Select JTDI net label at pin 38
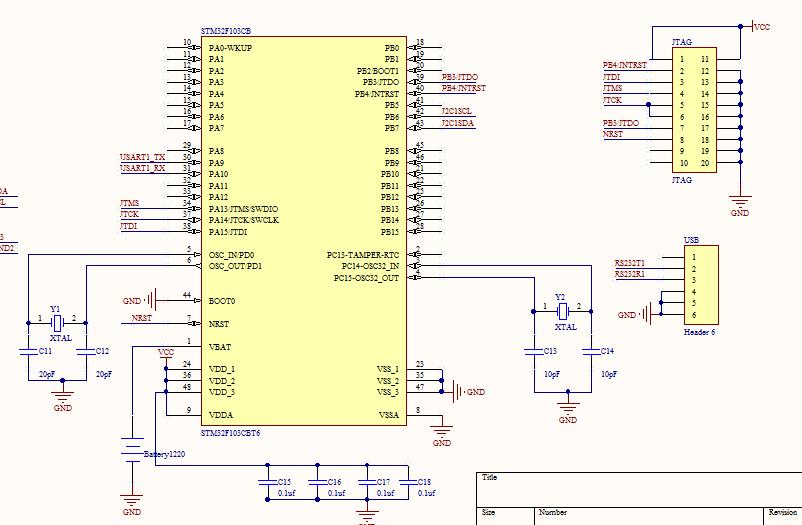Viewport: 802px width, 525px height. point(128,226)
